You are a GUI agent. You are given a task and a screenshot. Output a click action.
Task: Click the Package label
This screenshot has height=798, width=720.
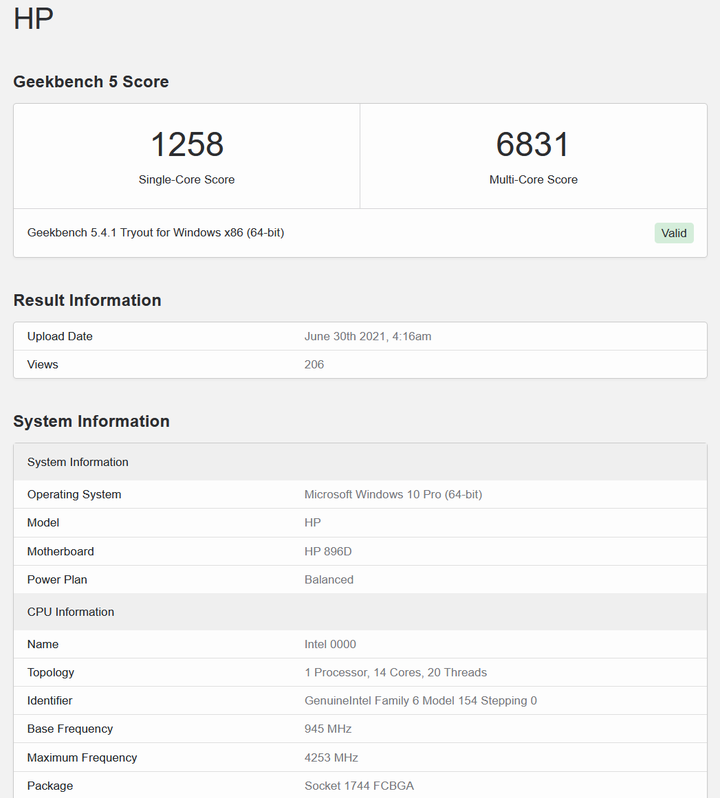(50, 786)
